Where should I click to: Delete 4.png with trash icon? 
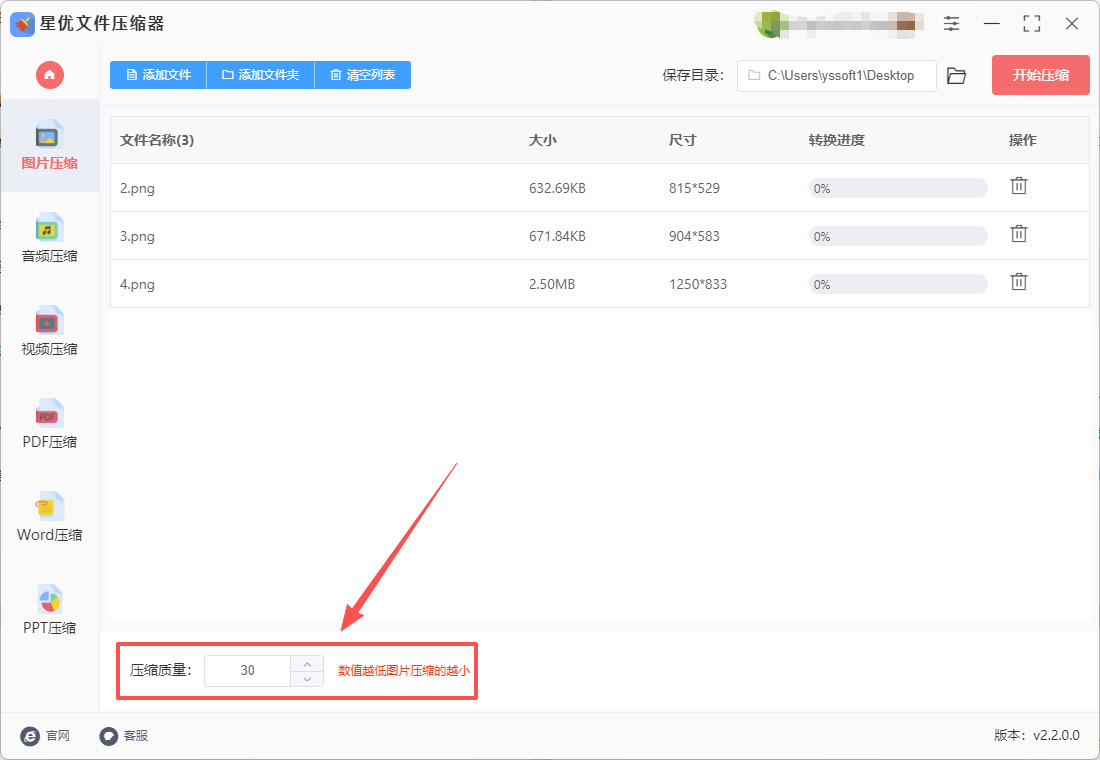coord(1019,282)
